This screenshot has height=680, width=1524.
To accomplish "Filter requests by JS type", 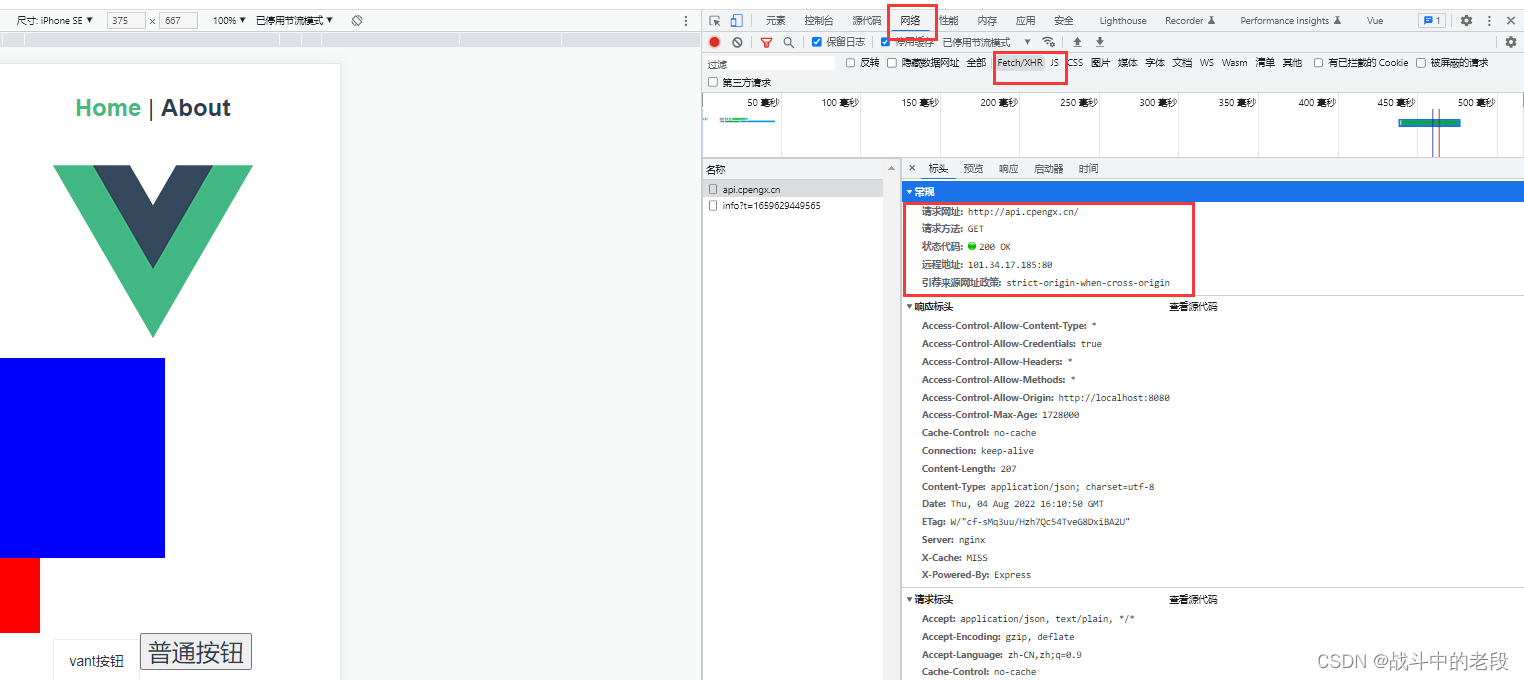I will tap(1054, 63).
